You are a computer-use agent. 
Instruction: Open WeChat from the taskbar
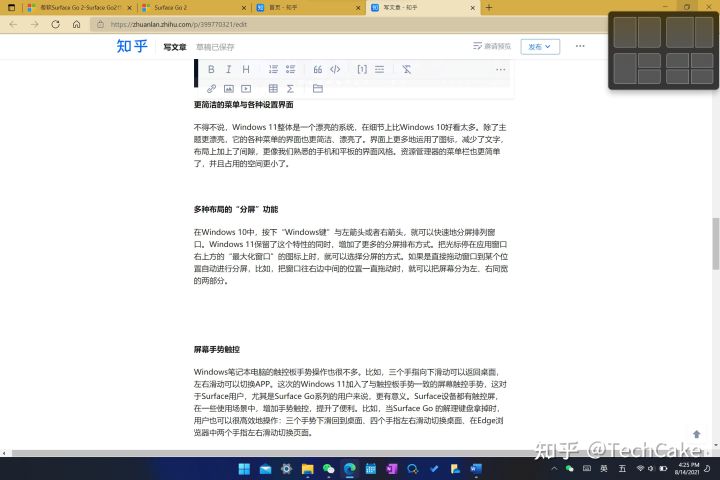pyautogui.click(x=329, y=469)
